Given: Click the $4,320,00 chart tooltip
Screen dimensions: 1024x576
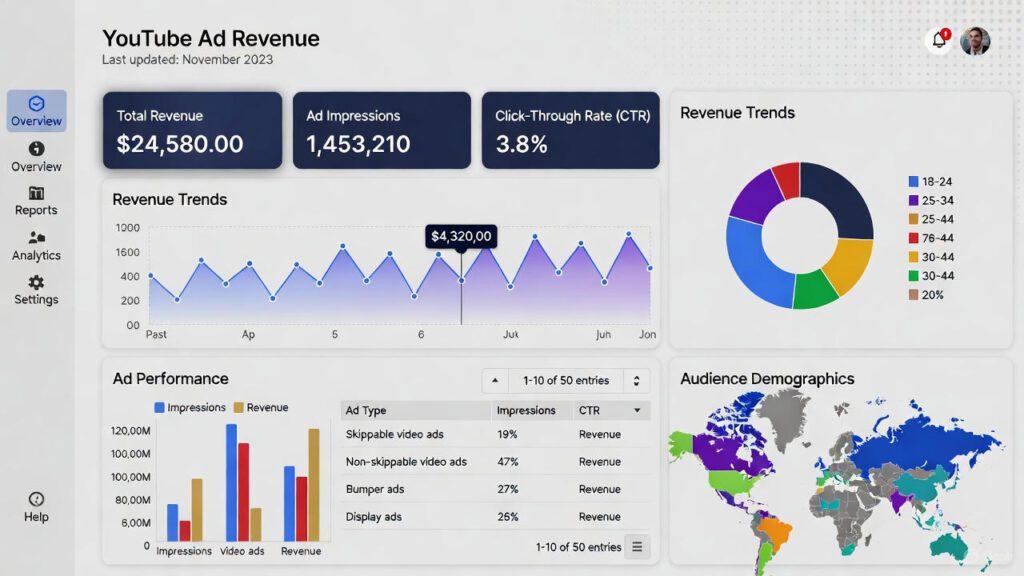Looking at the screenshot, I should click(461, 236).
